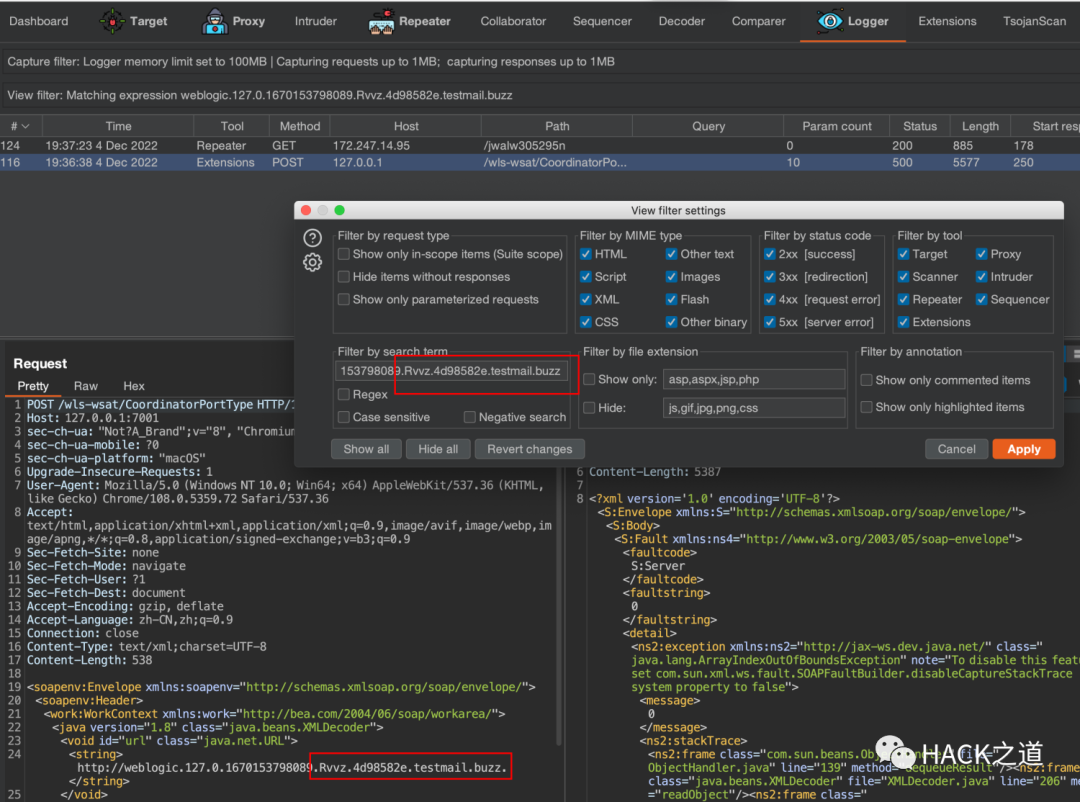Screen dimensions: 1080x802
Task: Click the Show all button
Action: tap(366, 449)
